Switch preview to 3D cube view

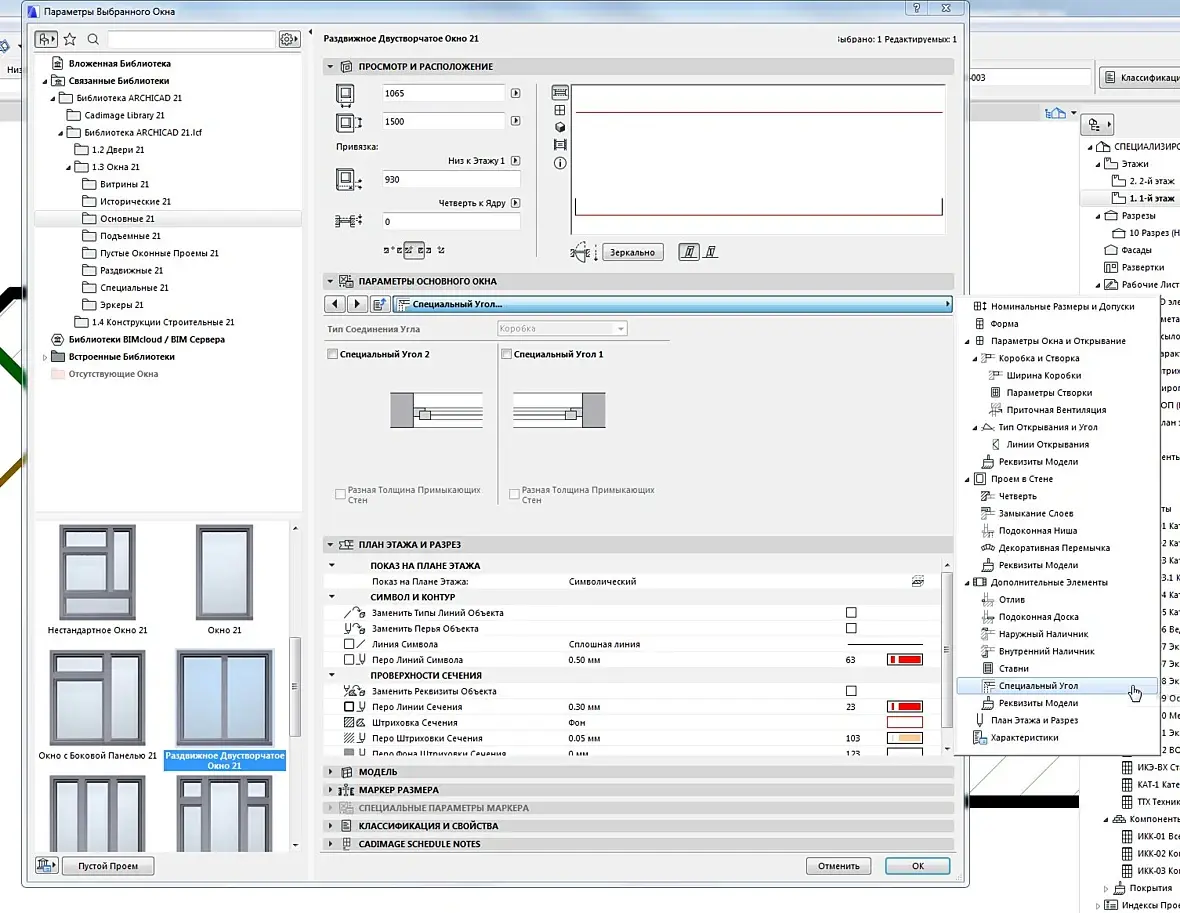[x=560, y=127]
